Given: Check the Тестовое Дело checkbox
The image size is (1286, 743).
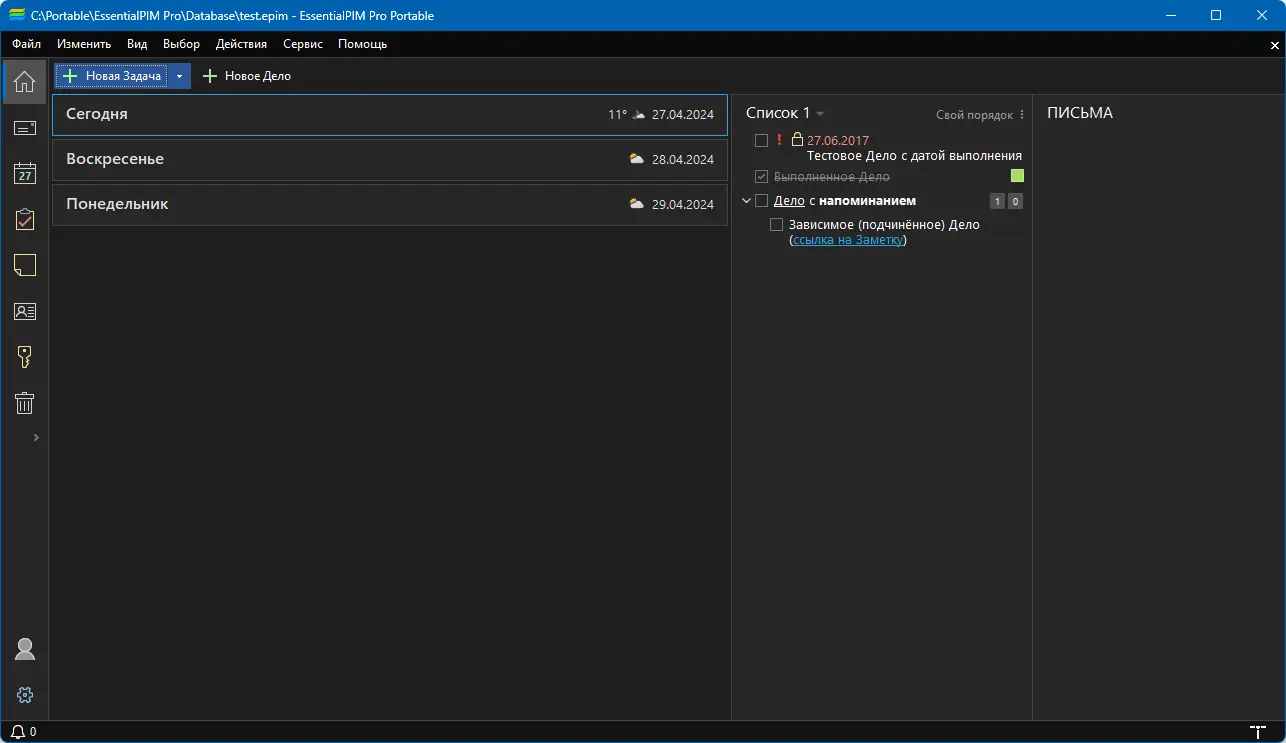Looking at the screenshot, I should (x=761, y=141).
